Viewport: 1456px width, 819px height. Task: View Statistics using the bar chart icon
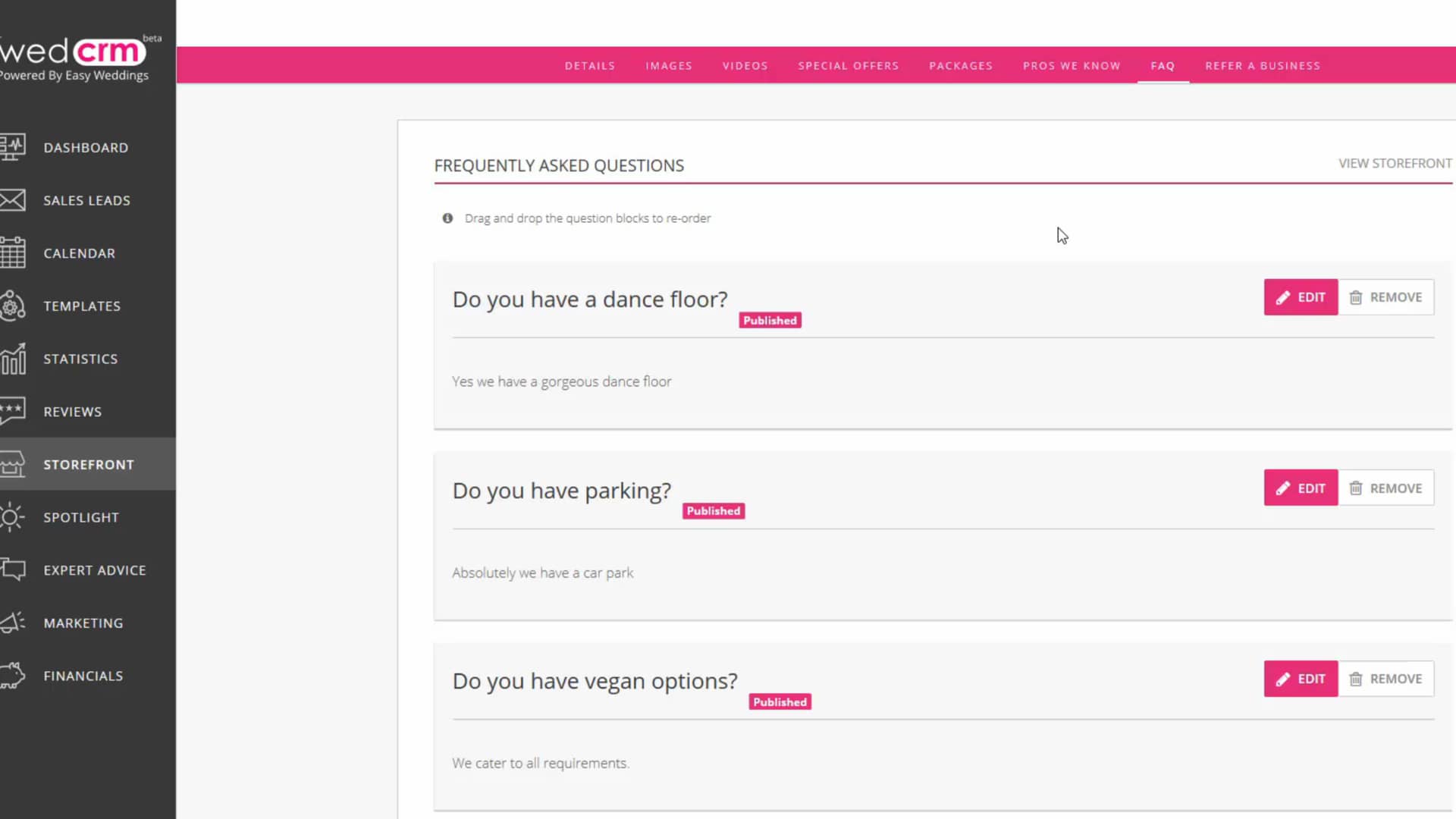pyautogui.click(x=15, y=359)
